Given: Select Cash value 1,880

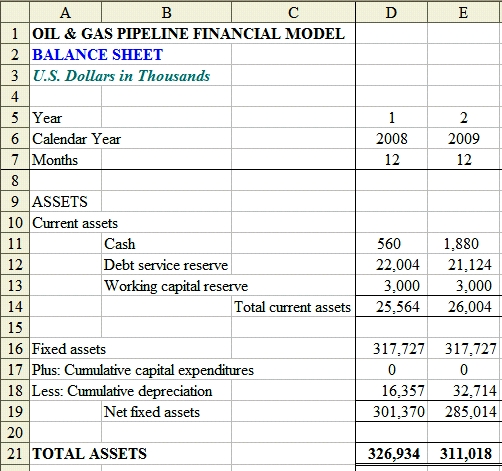Looking at the screenshot, I should pyautogui.click(x=463, y=244).
